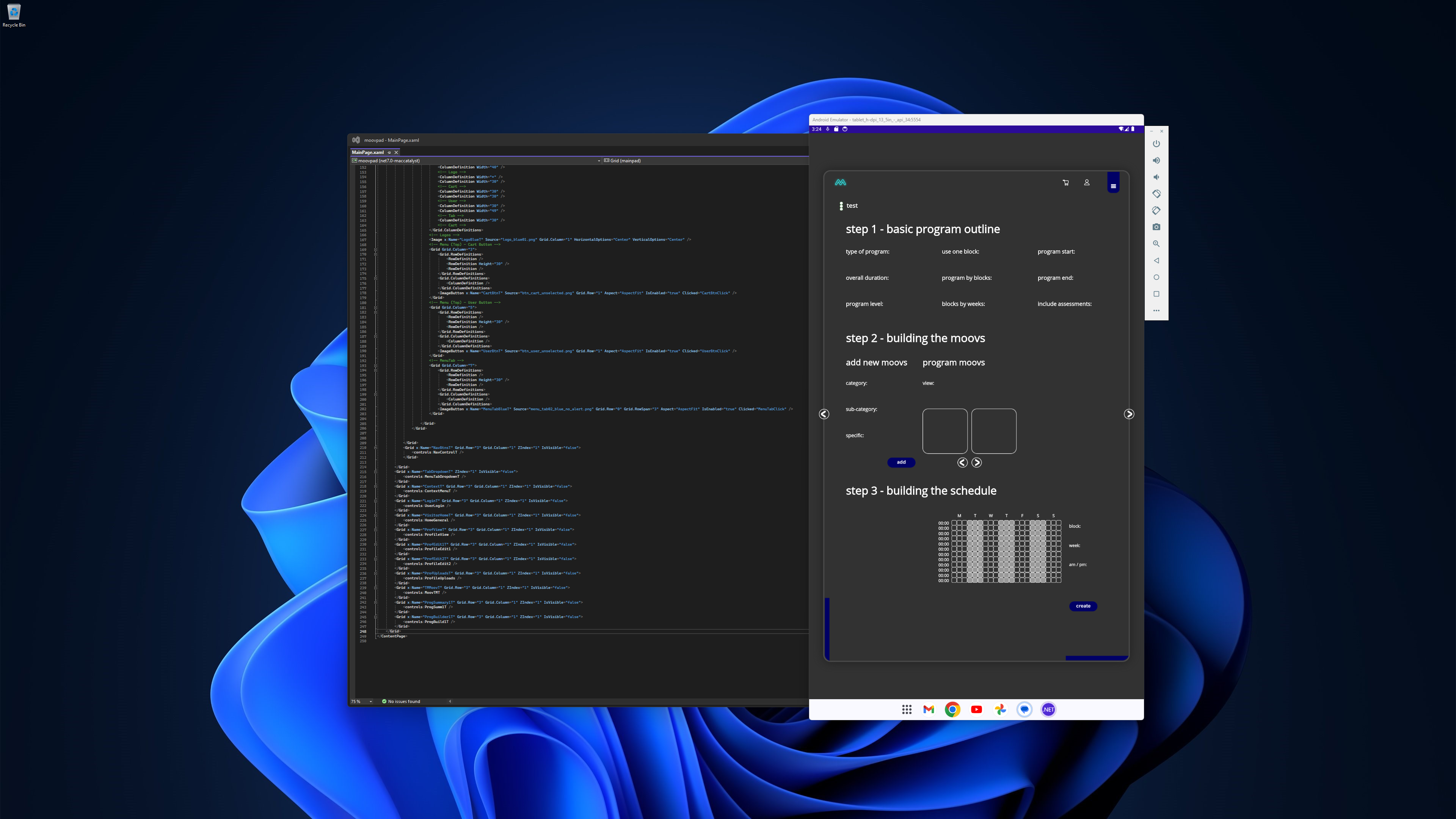
Task: Open the 75 % zoom level dropdown
Action: pos(362,701)
